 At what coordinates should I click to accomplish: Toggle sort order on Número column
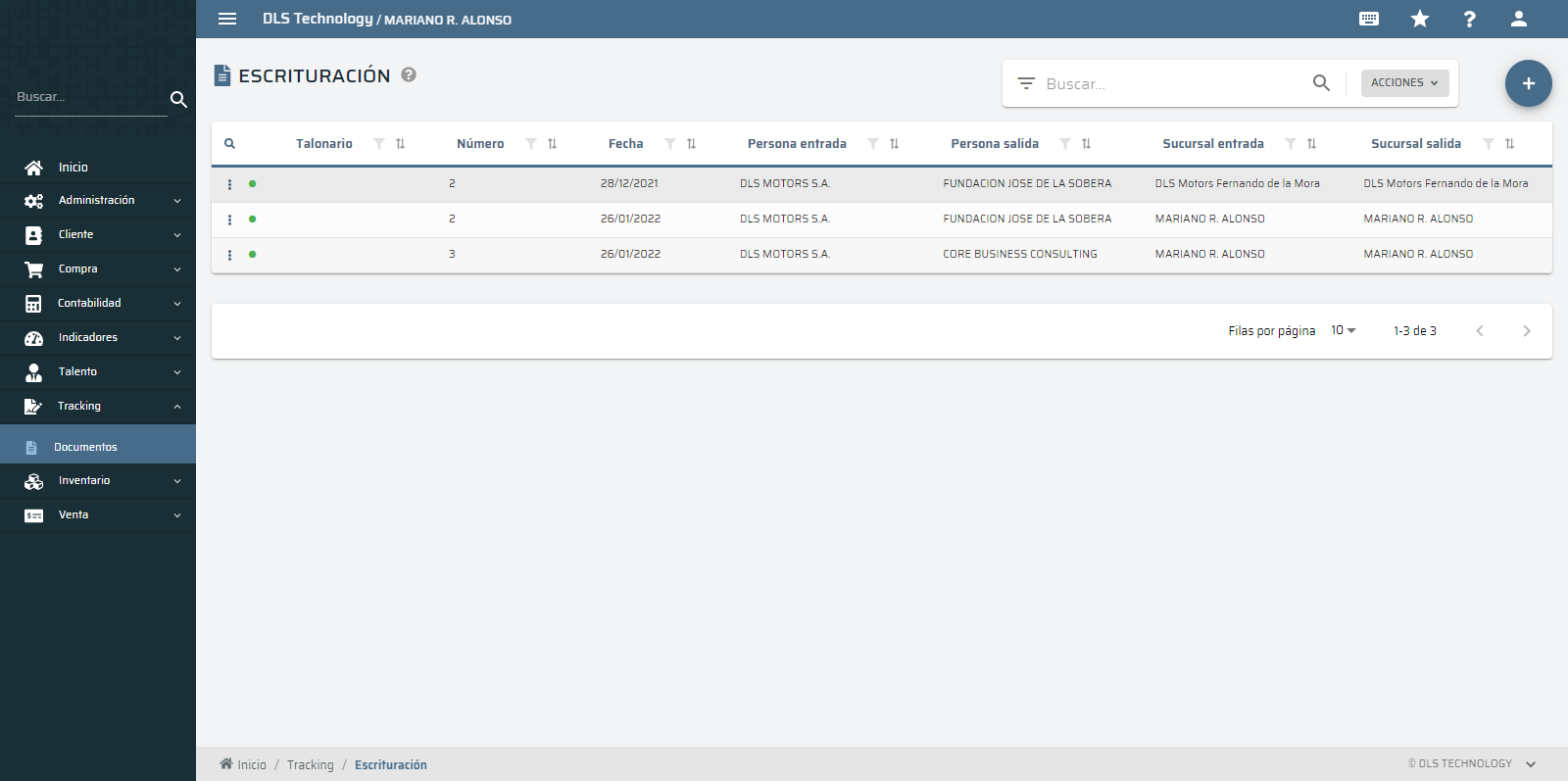[x=552, y=144]
